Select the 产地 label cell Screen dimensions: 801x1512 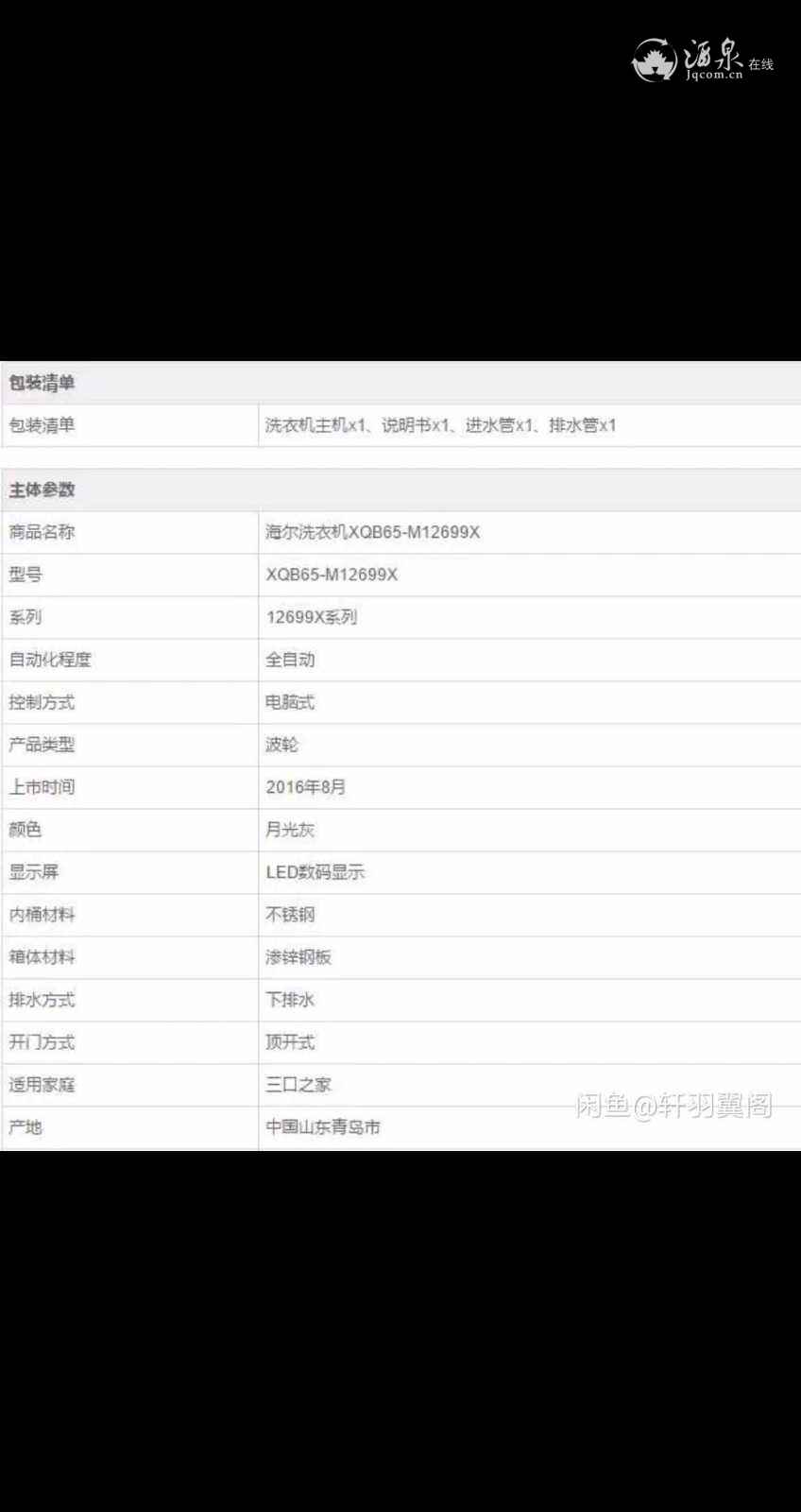pyautogui.click(x=130, y=1127)
